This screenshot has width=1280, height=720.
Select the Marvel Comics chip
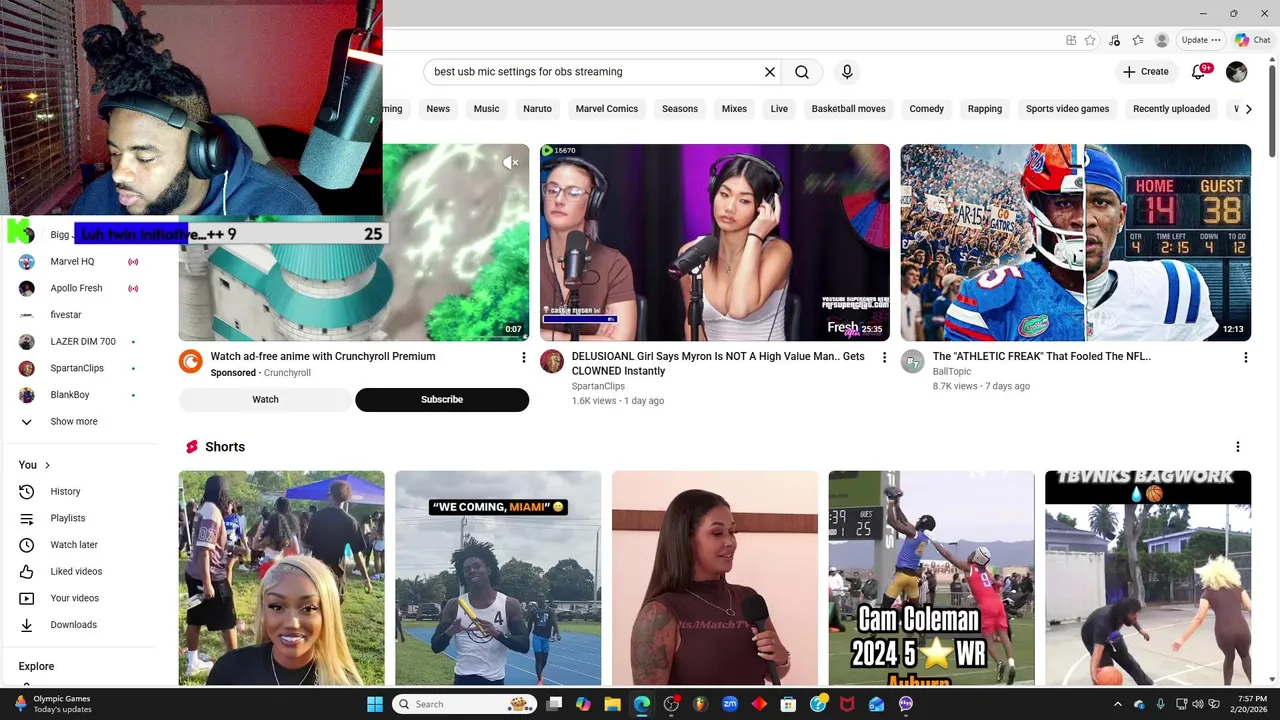coord(607,109)
